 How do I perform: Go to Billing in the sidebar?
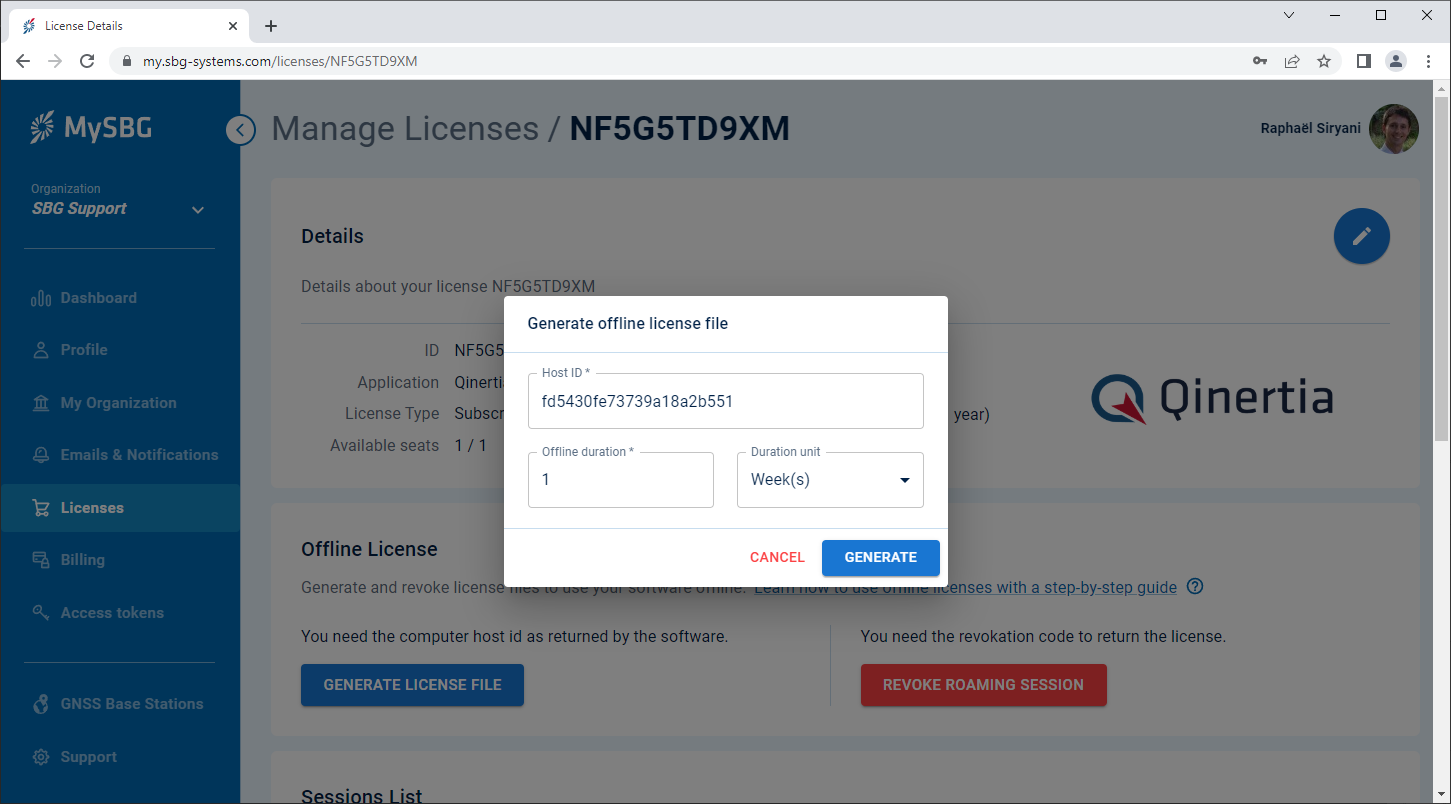(82, 560)
